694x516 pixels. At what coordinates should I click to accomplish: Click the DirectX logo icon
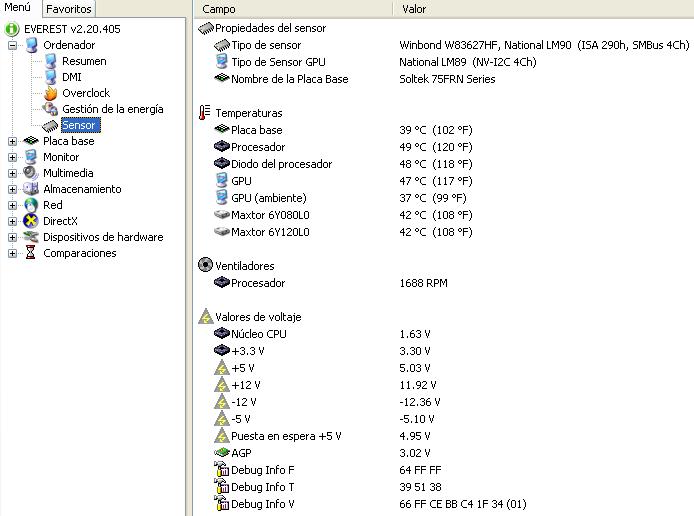point(31,221)
